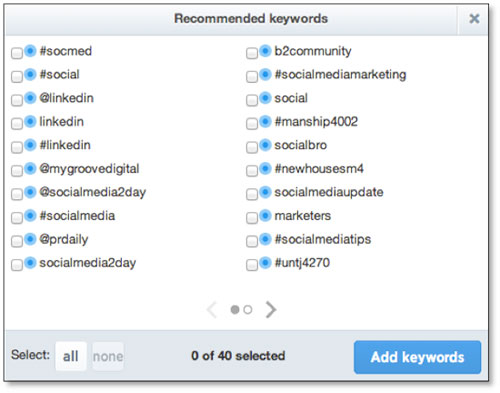Check the #newhousesm4 keyword box

252,171
